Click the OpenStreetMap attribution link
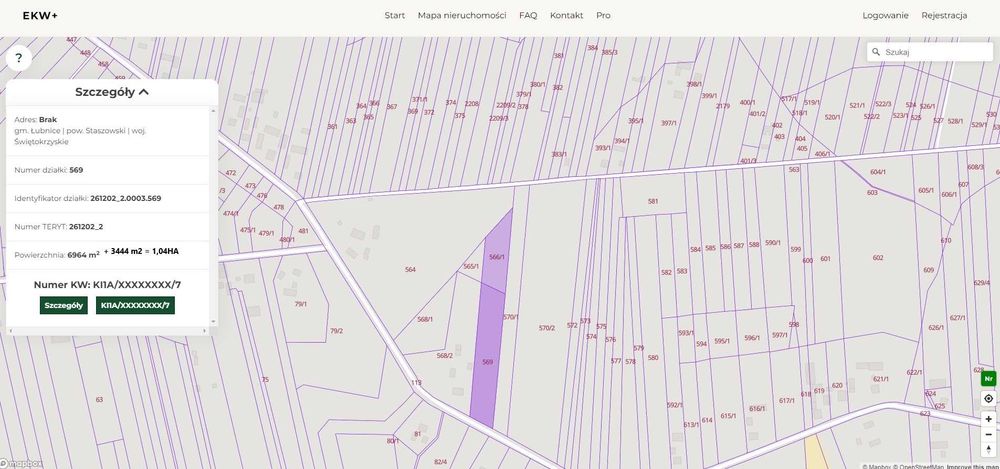The image size is (1000, 469). 920,466
